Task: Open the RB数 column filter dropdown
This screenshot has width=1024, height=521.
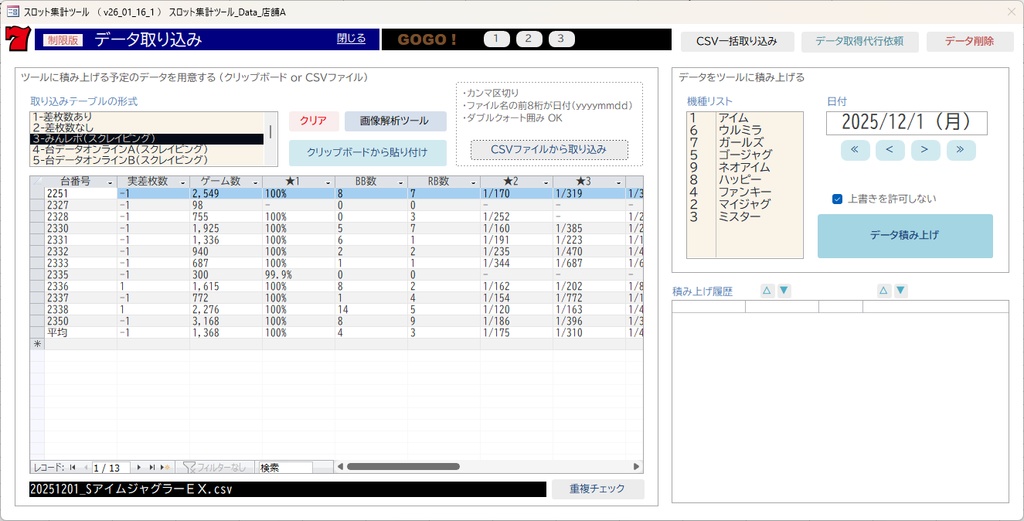Action: click(473, 182)
